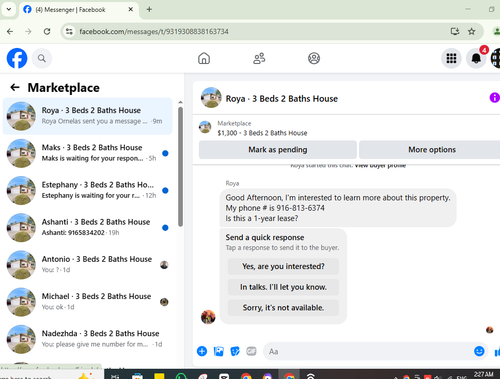This screenshot has height=379, width=500.
Task: Open the Notifications bell icon
Action: tap(476, 58)
